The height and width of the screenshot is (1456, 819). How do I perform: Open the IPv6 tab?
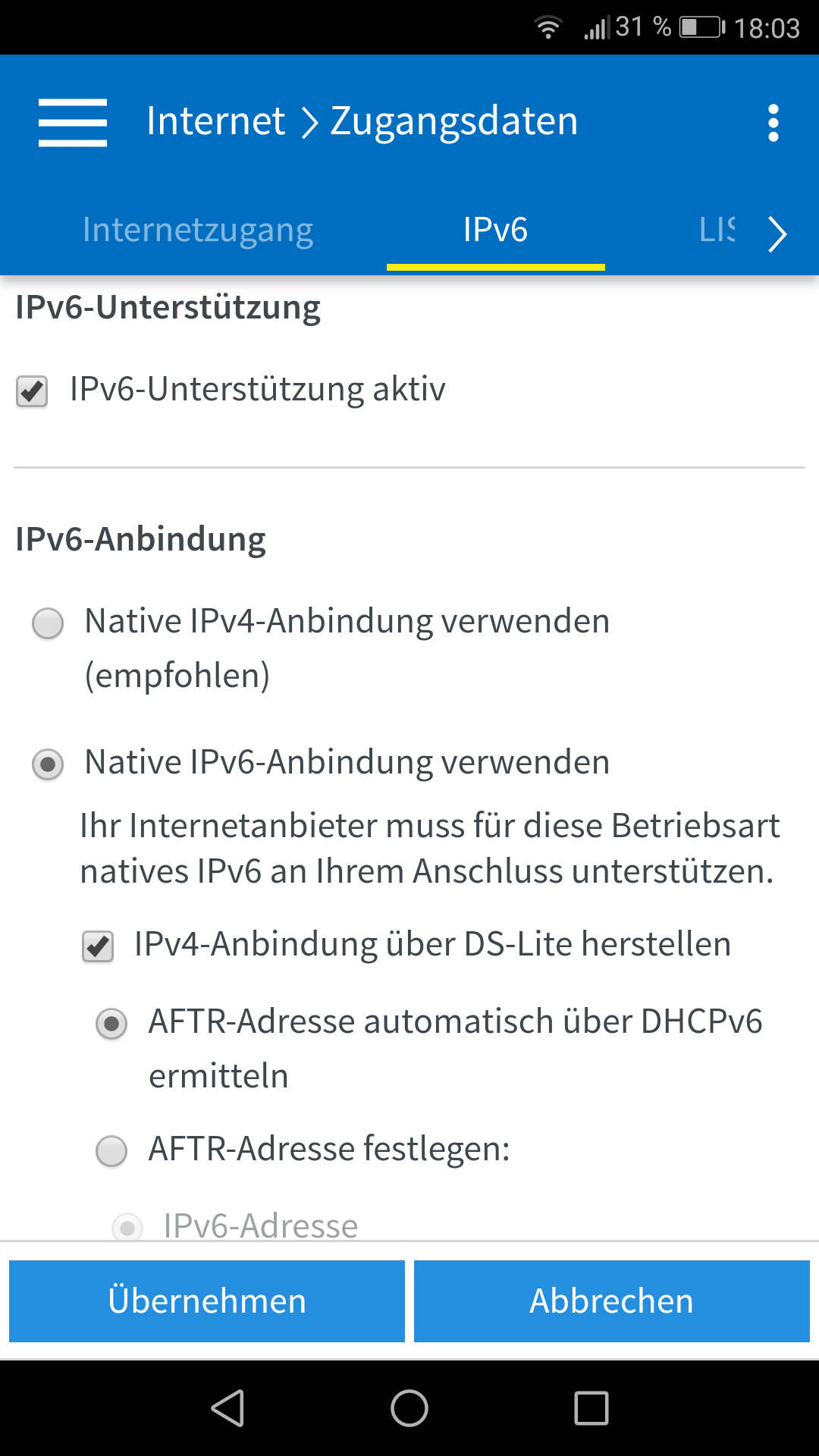click(495, 231)
